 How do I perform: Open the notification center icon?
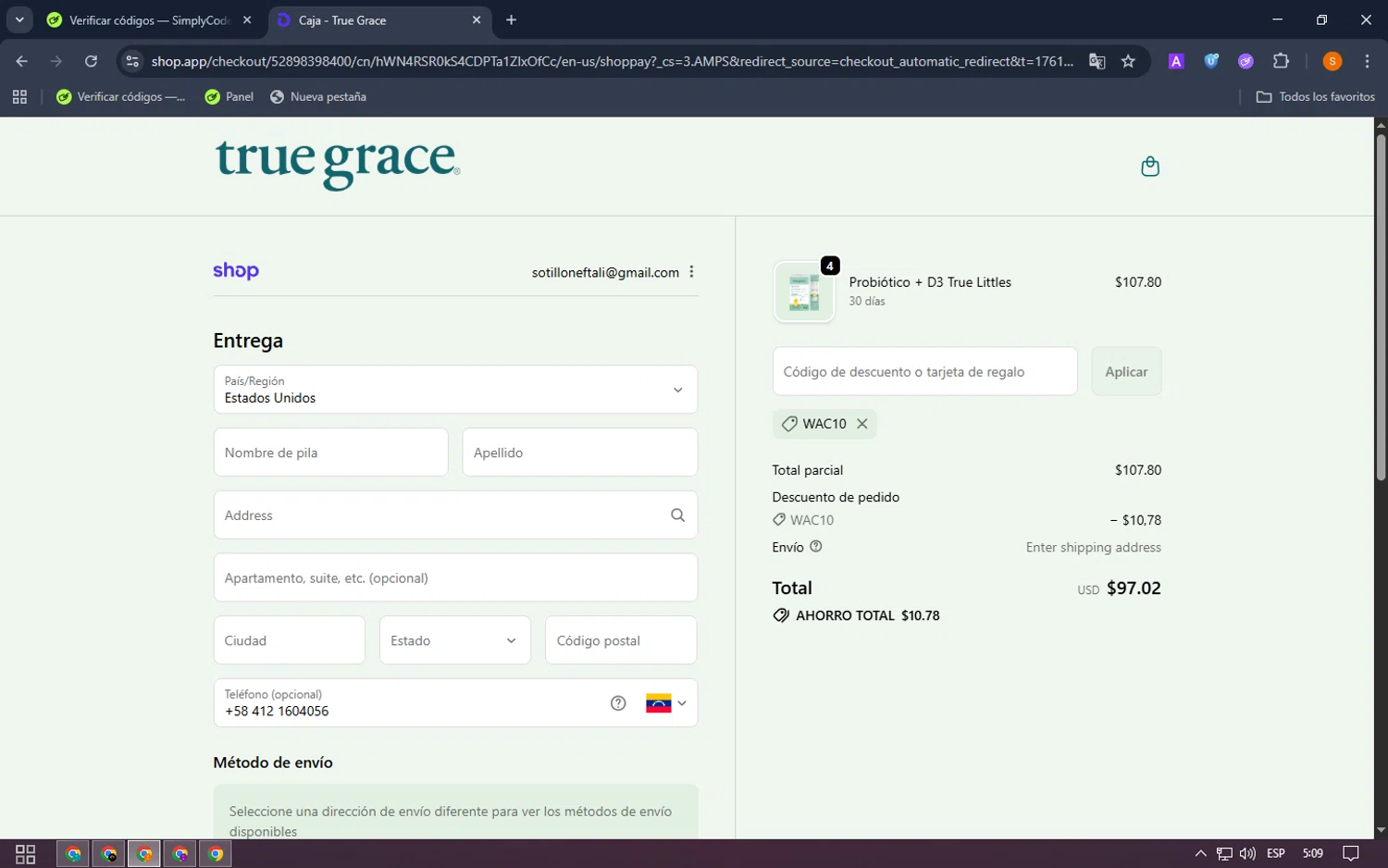(1351, 853)
